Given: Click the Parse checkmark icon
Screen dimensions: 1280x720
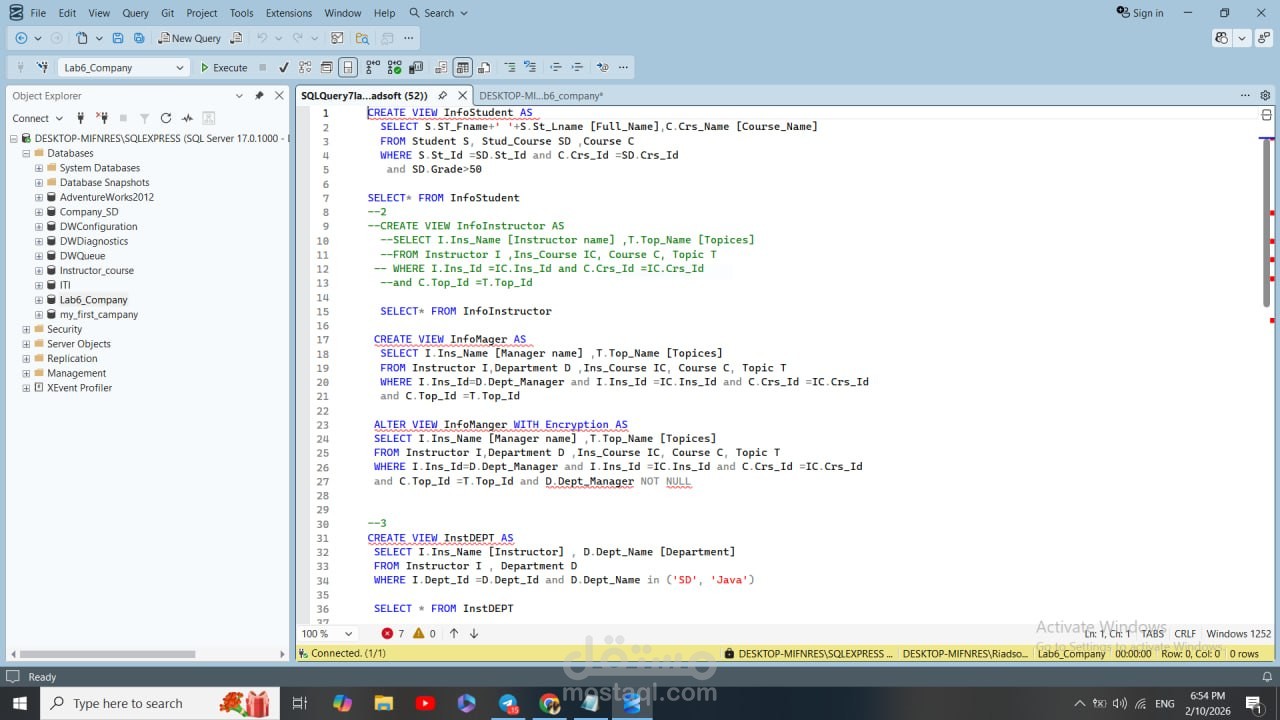Looking at the screenshot, I should [284, 68].
